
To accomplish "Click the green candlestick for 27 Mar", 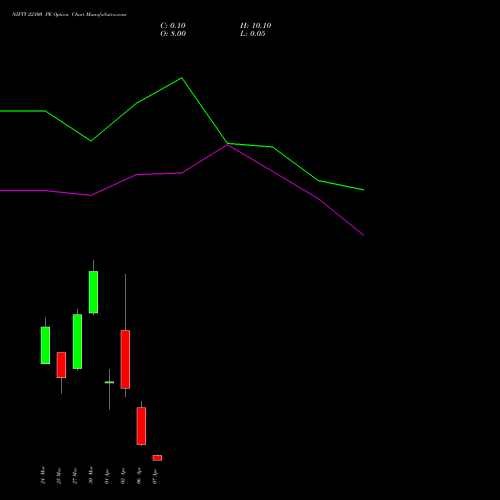I will tap(77, 341).
